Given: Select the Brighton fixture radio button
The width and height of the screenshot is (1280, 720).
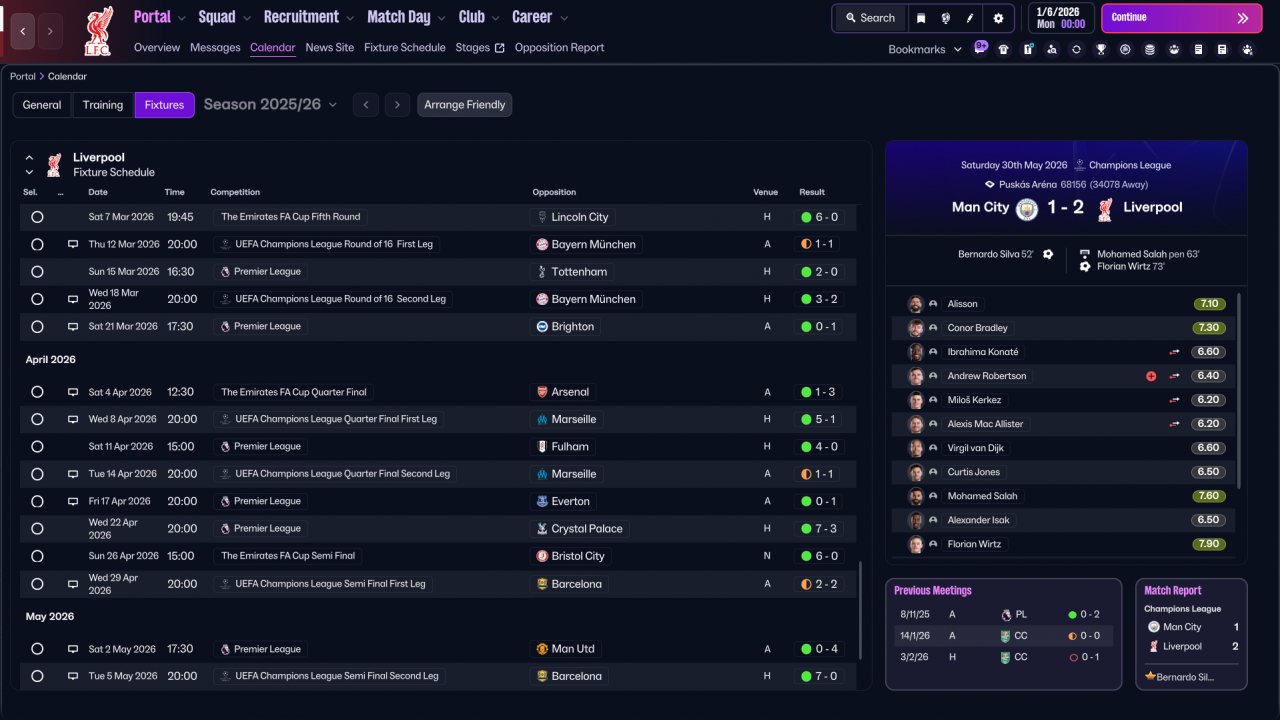Looking at the screenshot, I should [37, 327].
